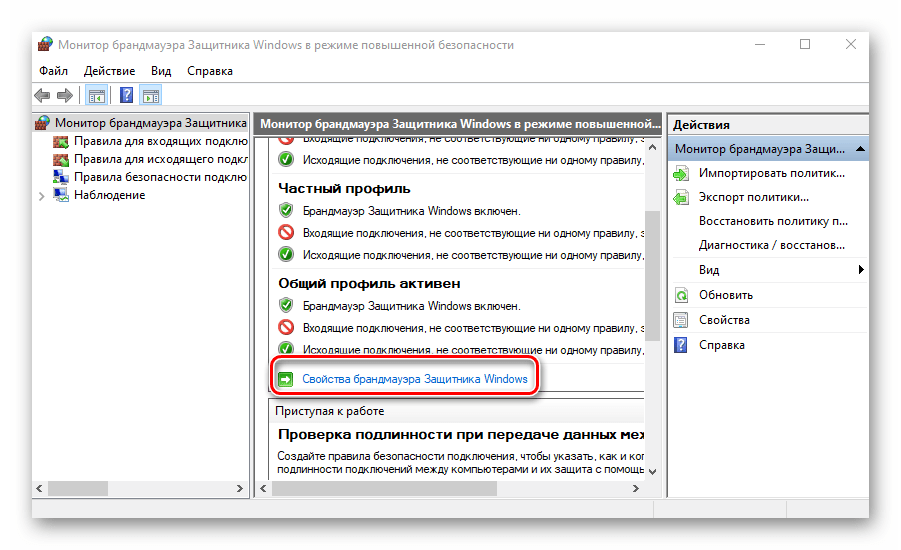Click the Частный профиль heading
901x550 pixels.
pos(344,189)
